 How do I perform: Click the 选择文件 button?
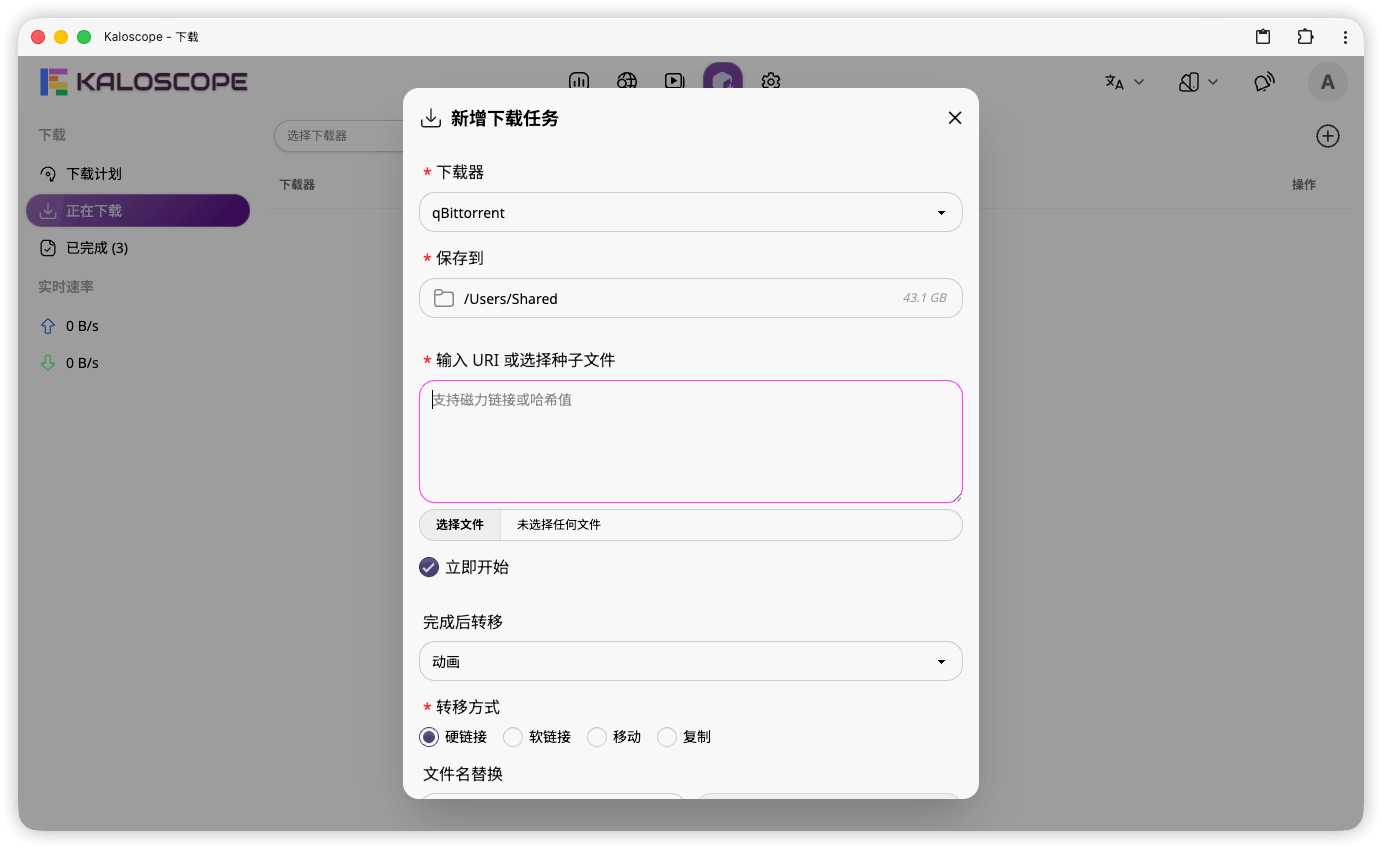pos(460,525)
